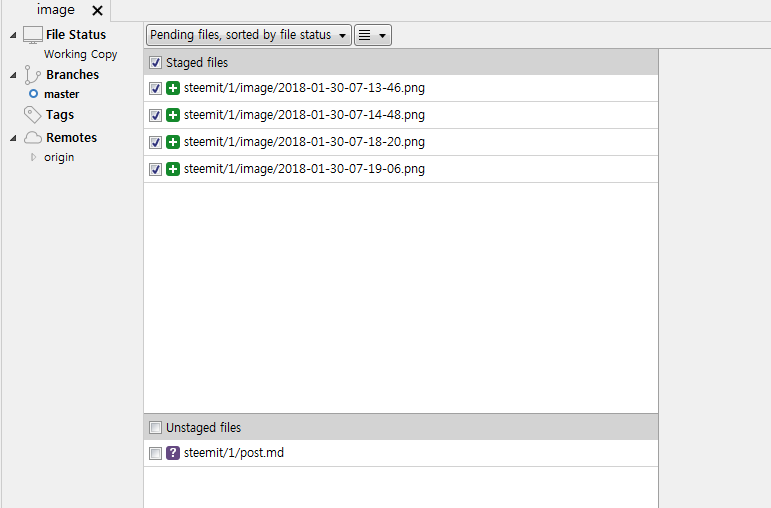
Task: Click the Remotes cloud icon
Action: (x=33, y=138)
